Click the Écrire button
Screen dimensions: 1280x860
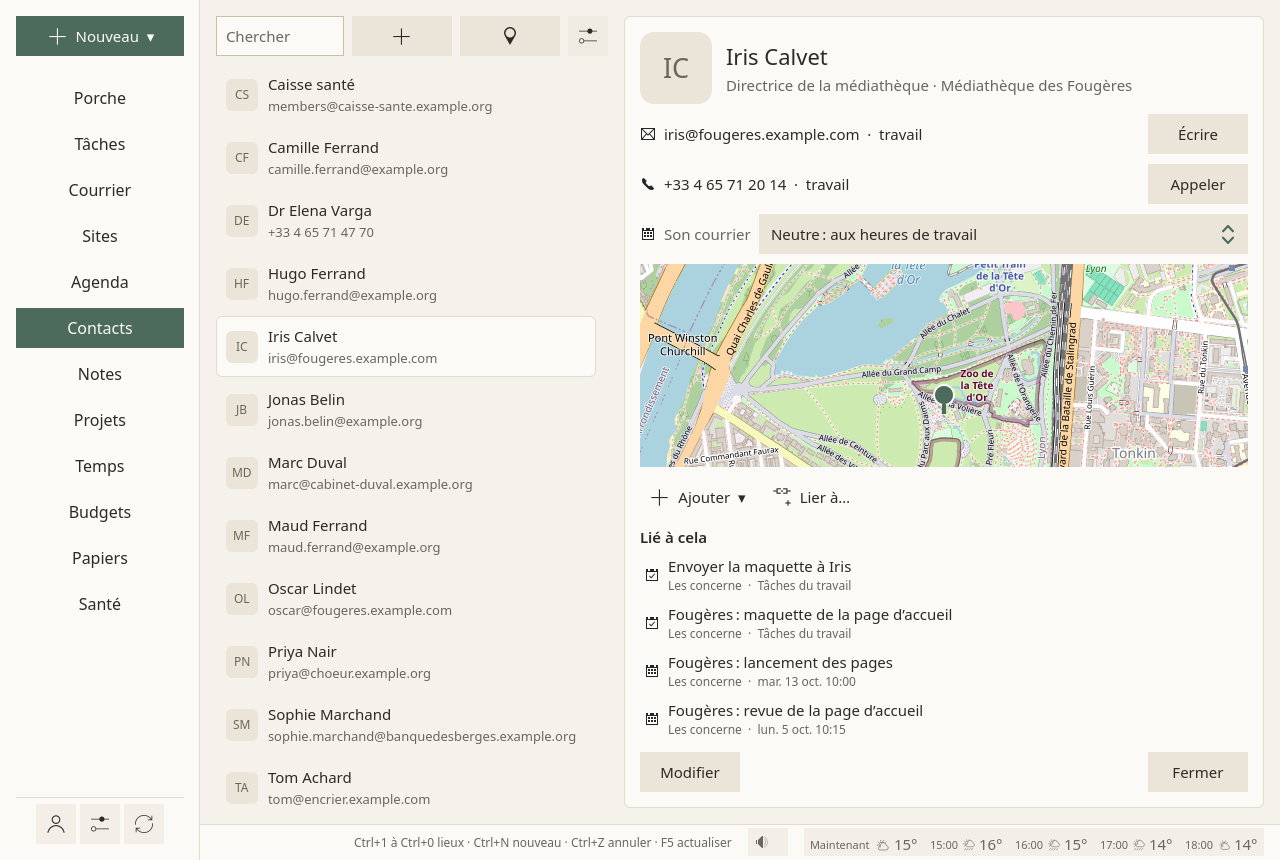[x=1198, y=134]
